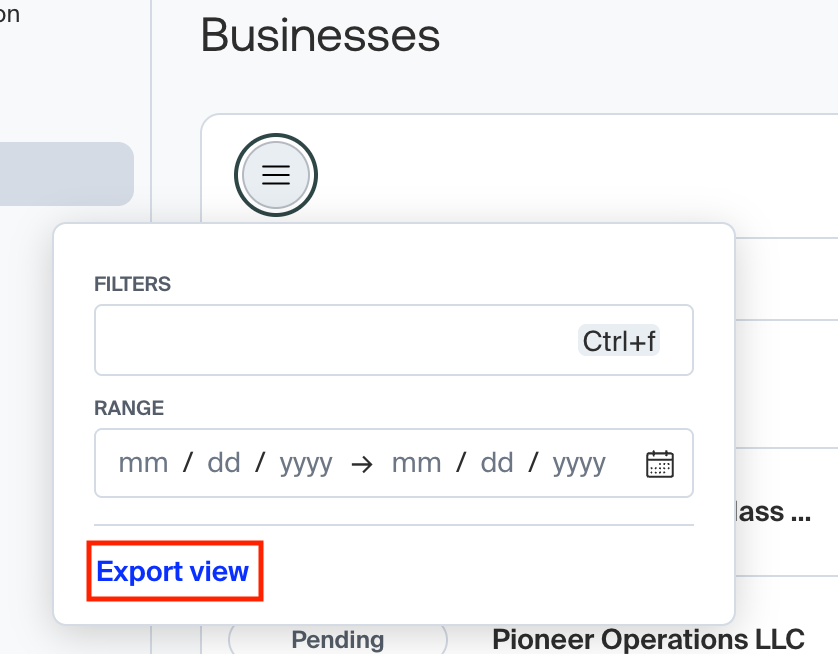
Task: Click the FILTERS section label
Action: [x=132, y=285]
